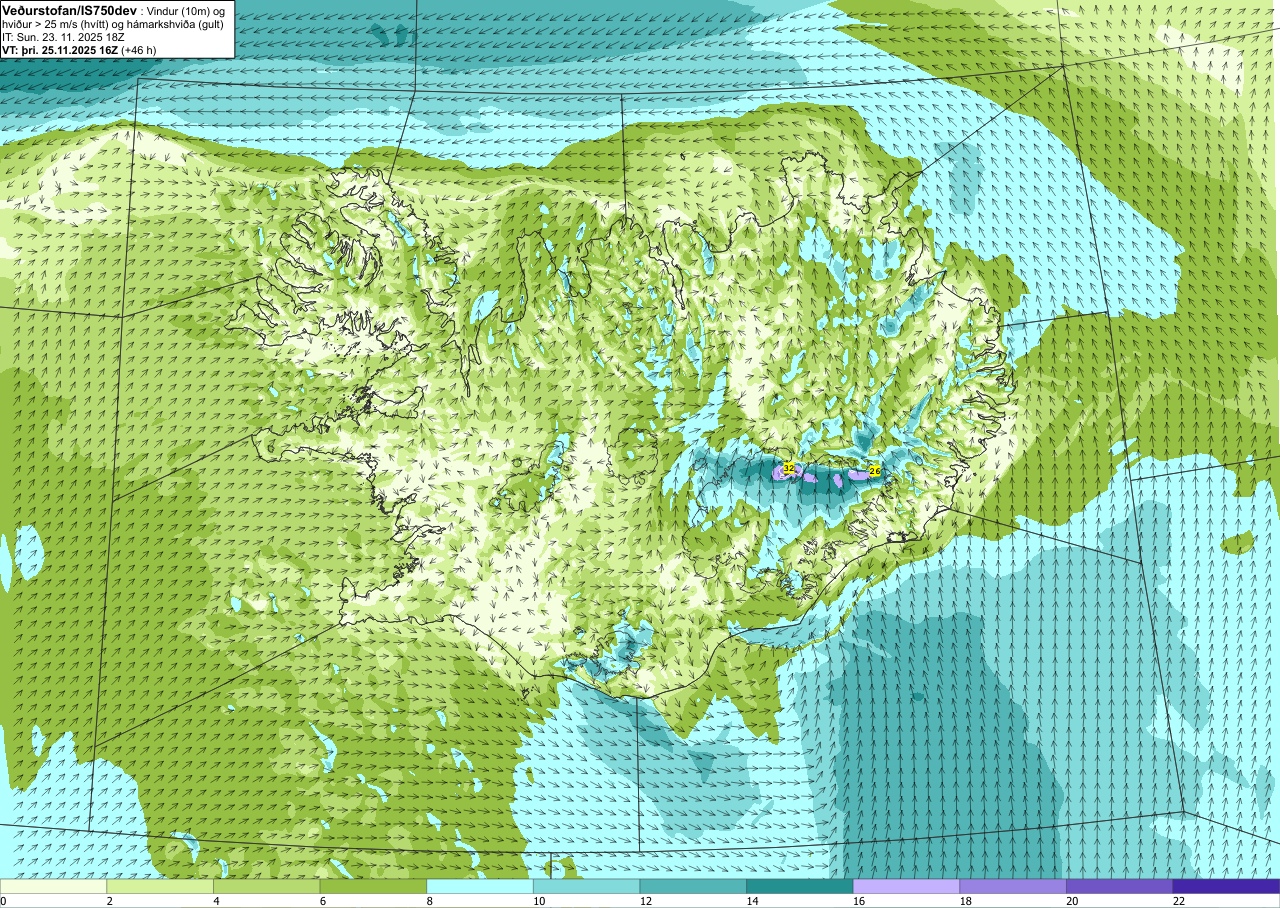
Task: Click the dark teal 14–16 m/s legend swatch
Action: click(x=800, y=886)
